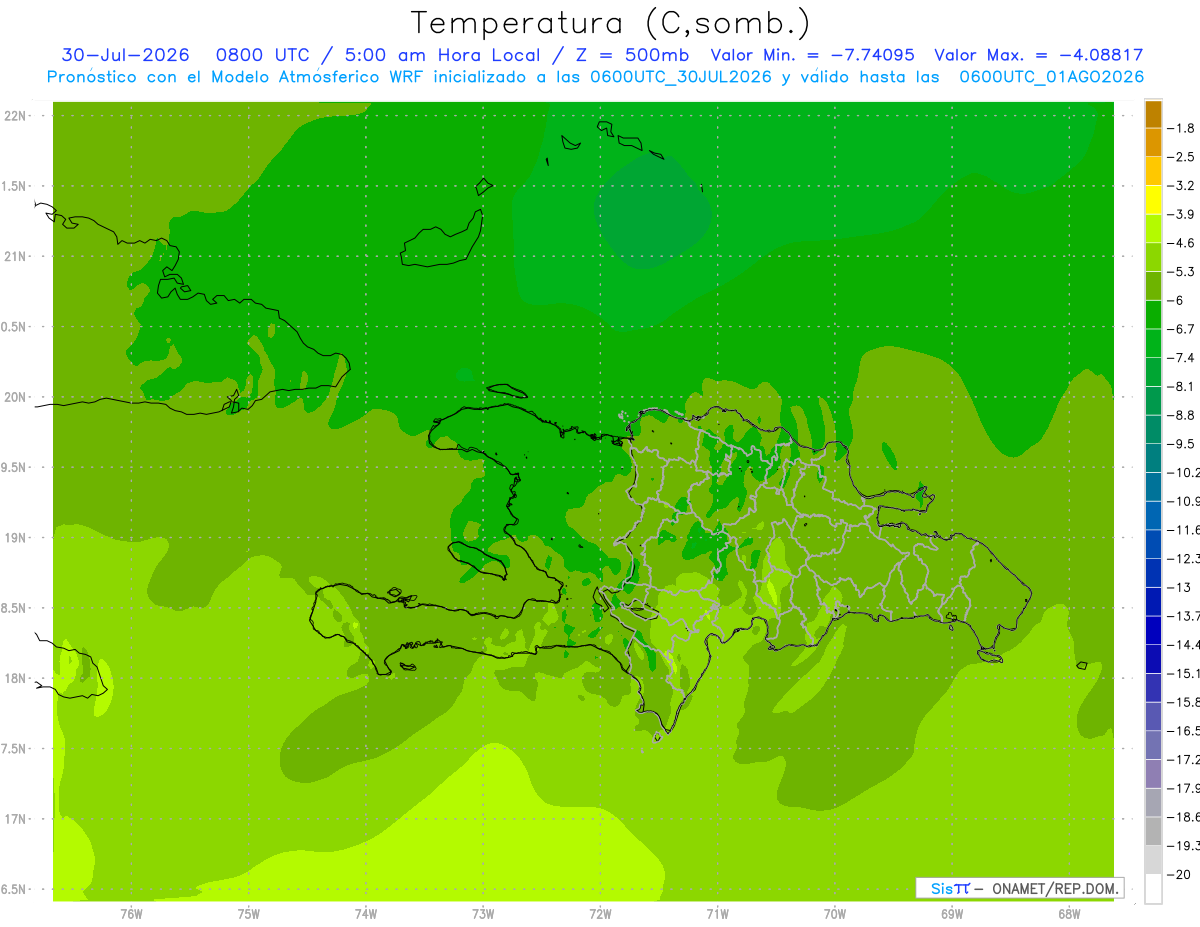Select the '75W' longitude label
The width and height of the screenshot is (1200, 927).
[x=249, y=914]
